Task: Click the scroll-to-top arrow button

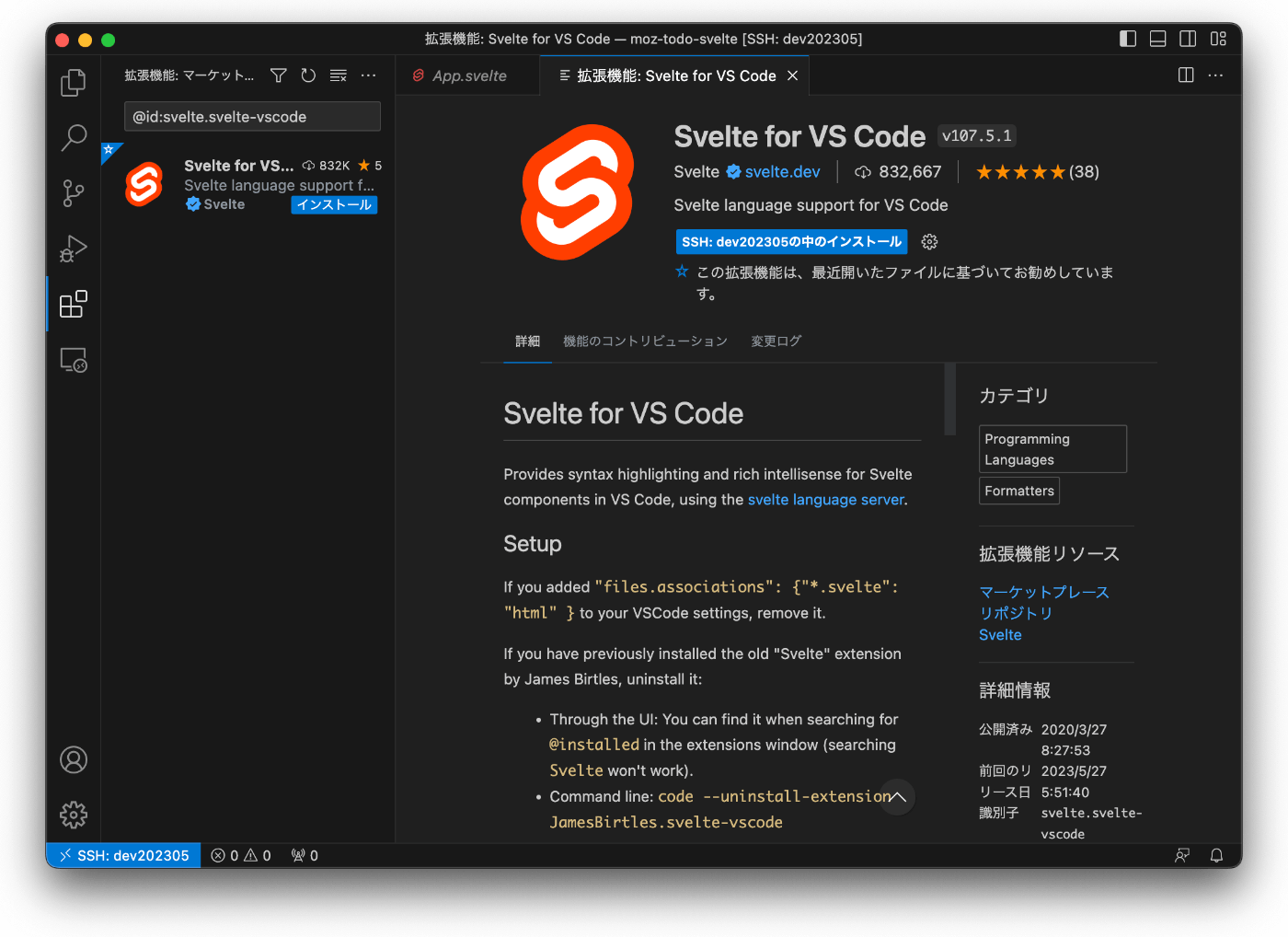Action: (x=897, y=797)
